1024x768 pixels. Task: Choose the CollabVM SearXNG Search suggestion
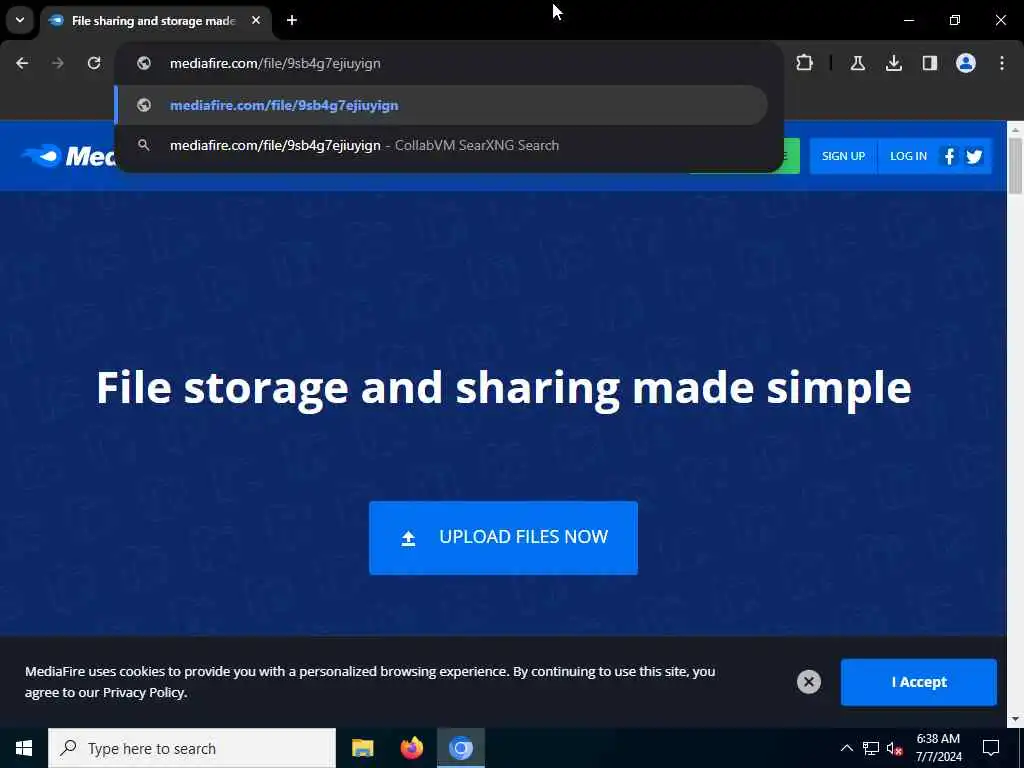(441, 145)
